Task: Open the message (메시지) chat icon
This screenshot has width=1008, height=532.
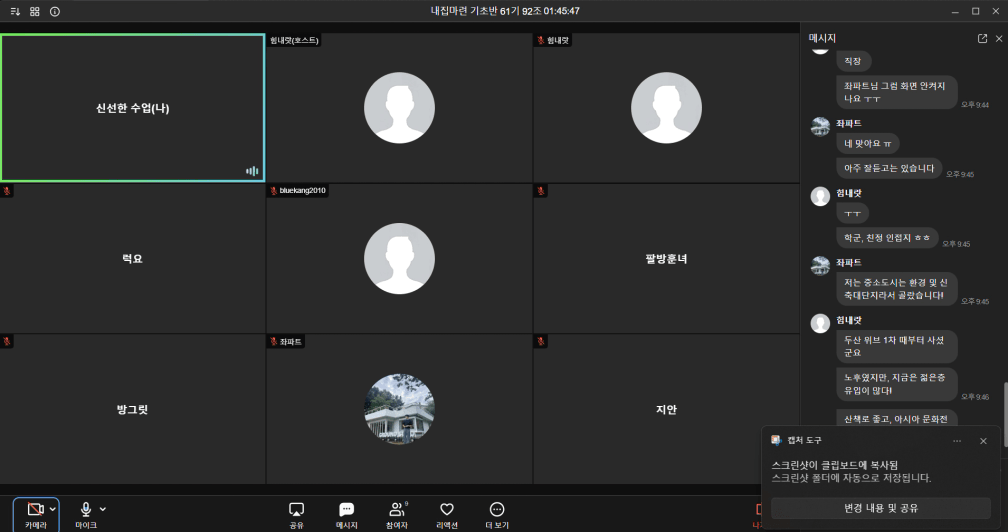Action: click(x=346, y=510)
